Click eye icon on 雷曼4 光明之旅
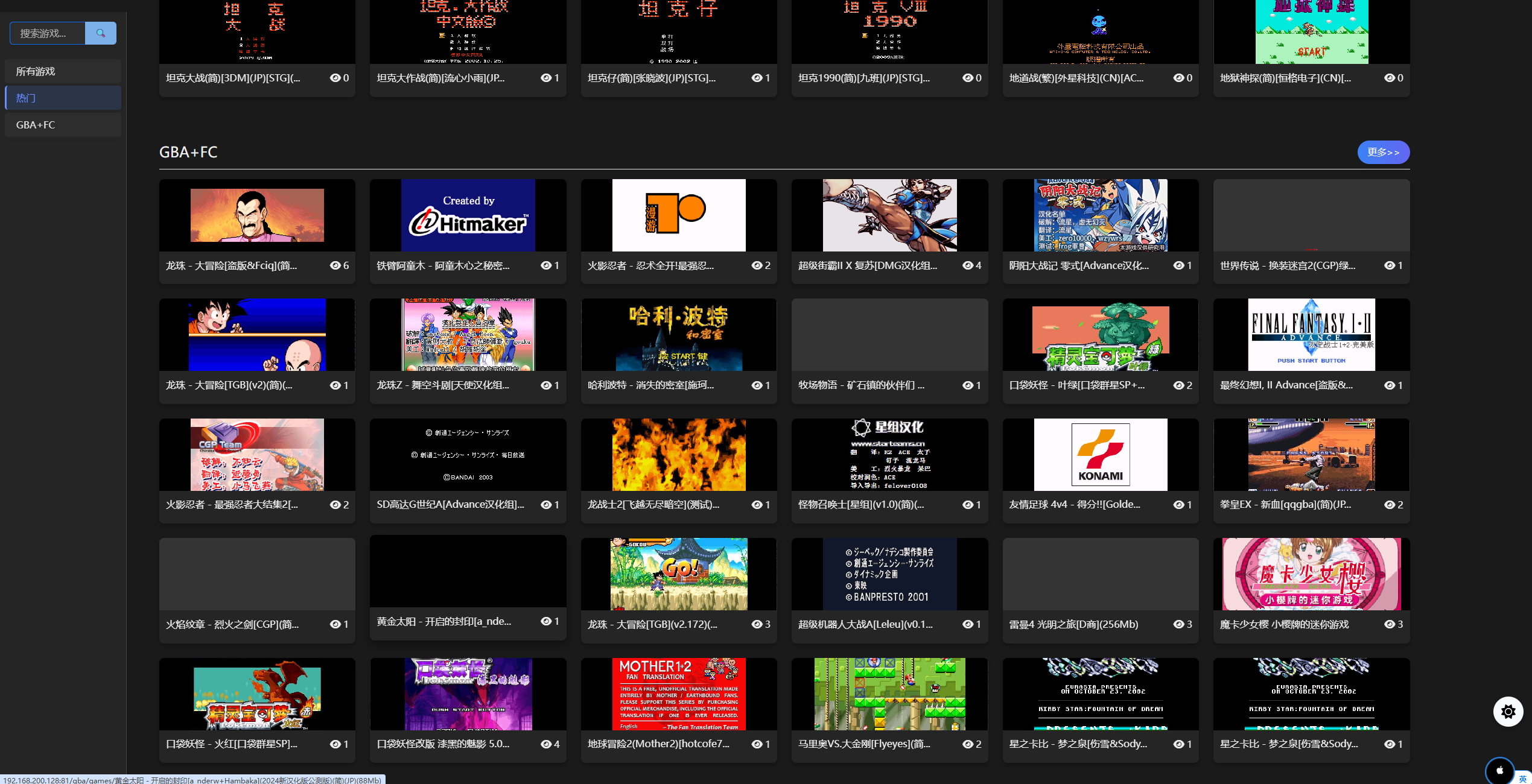The width and height of the screenshot is (1532, 784). [x=1178, y=624]
